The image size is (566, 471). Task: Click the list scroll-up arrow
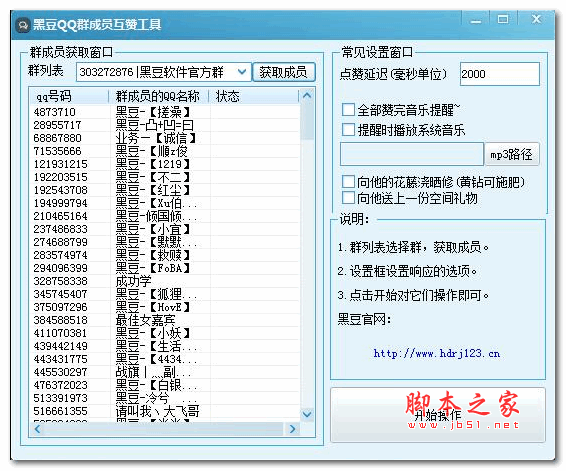(x=307, y=96)
